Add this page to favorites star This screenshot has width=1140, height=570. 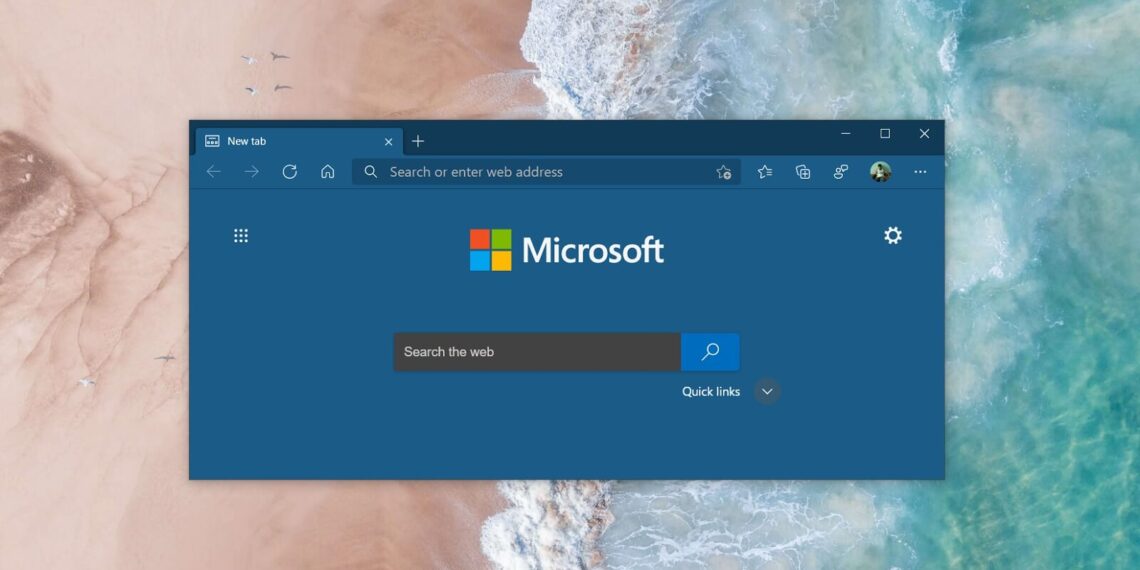pos(723,172)
